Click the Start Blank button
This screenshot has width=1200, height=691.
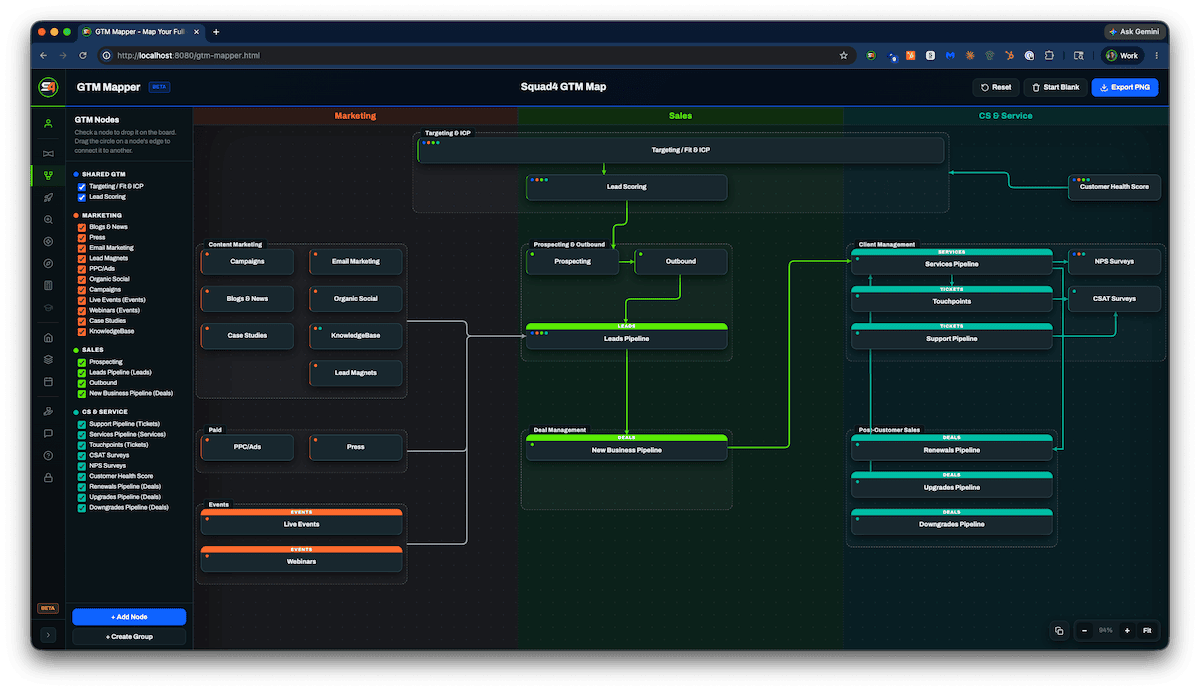1055,87
